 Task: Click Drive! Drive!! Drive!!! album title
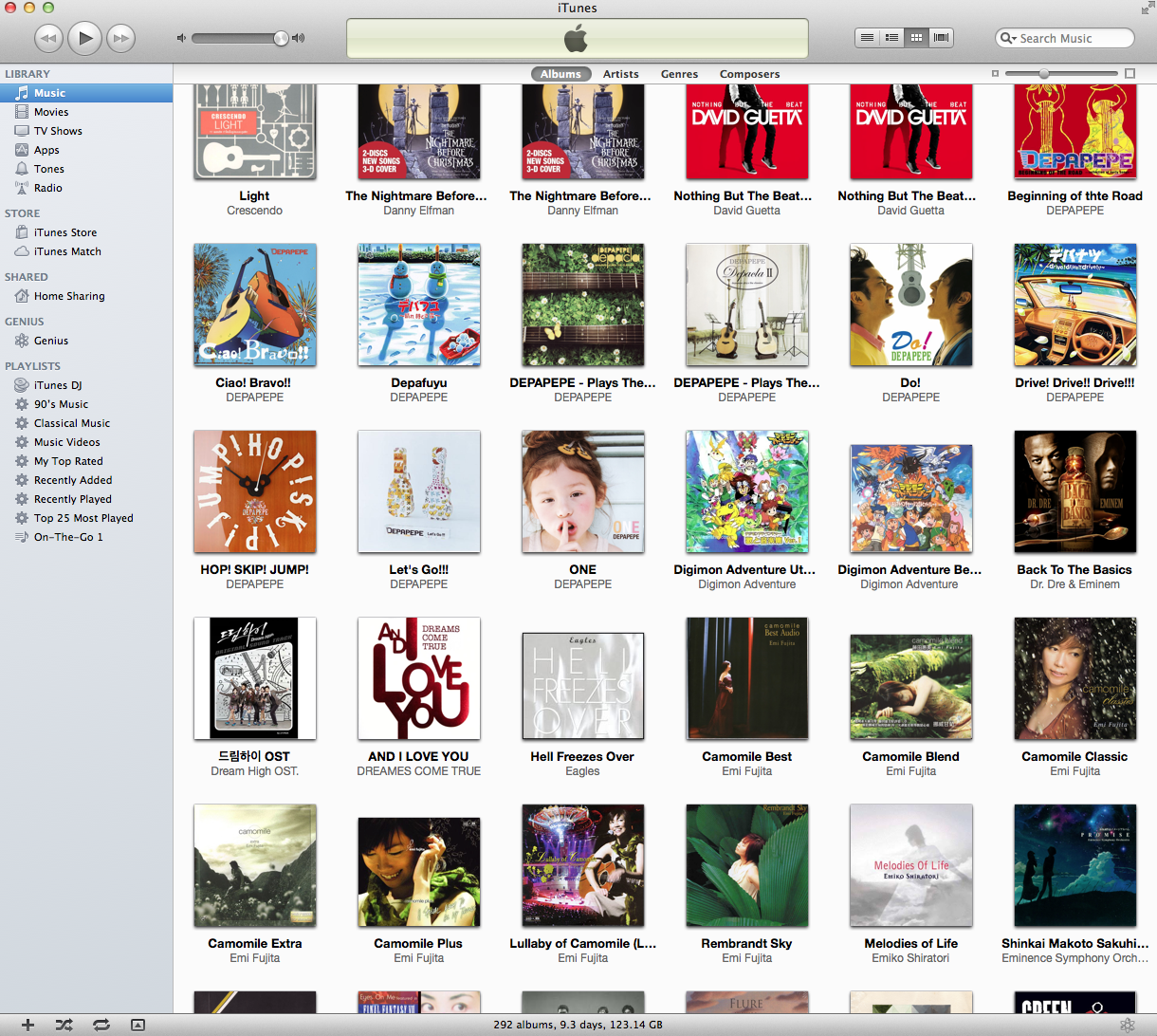pos(1074,383)
